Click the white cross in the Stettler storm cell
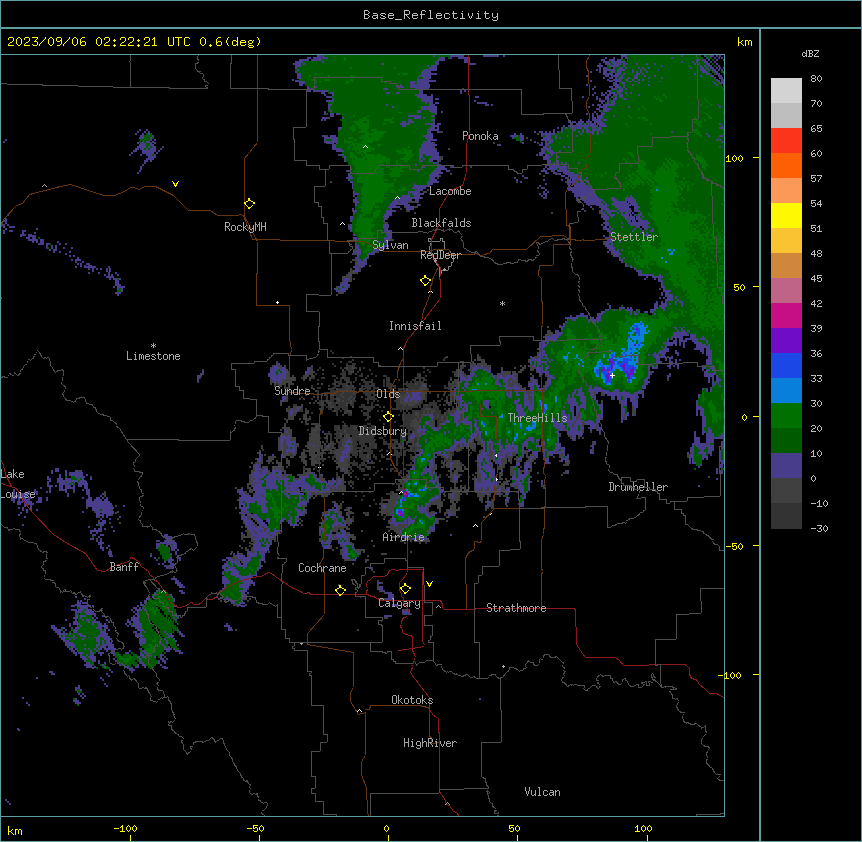 612,375
